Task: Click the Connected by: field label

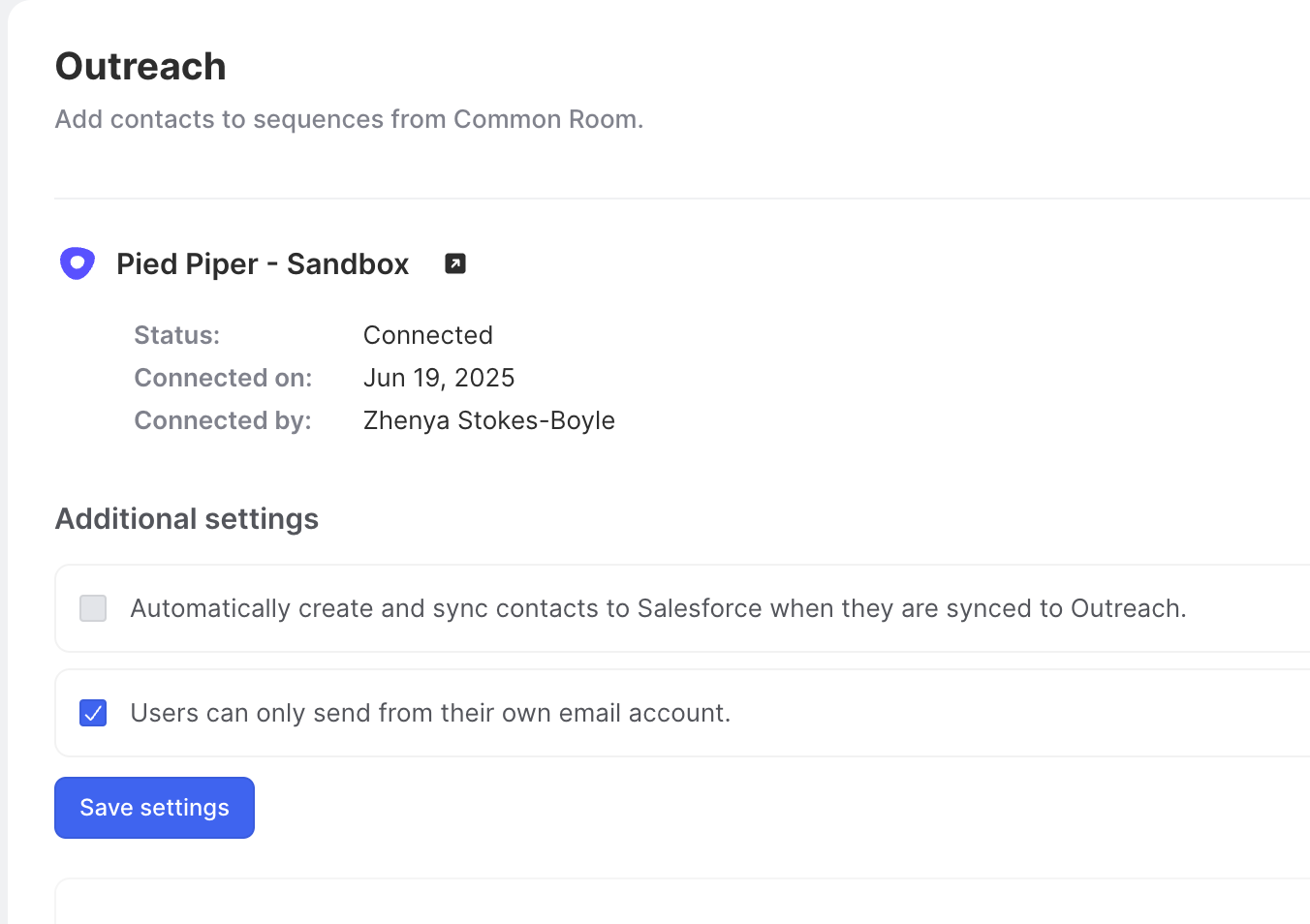Action: pos(223,420)
